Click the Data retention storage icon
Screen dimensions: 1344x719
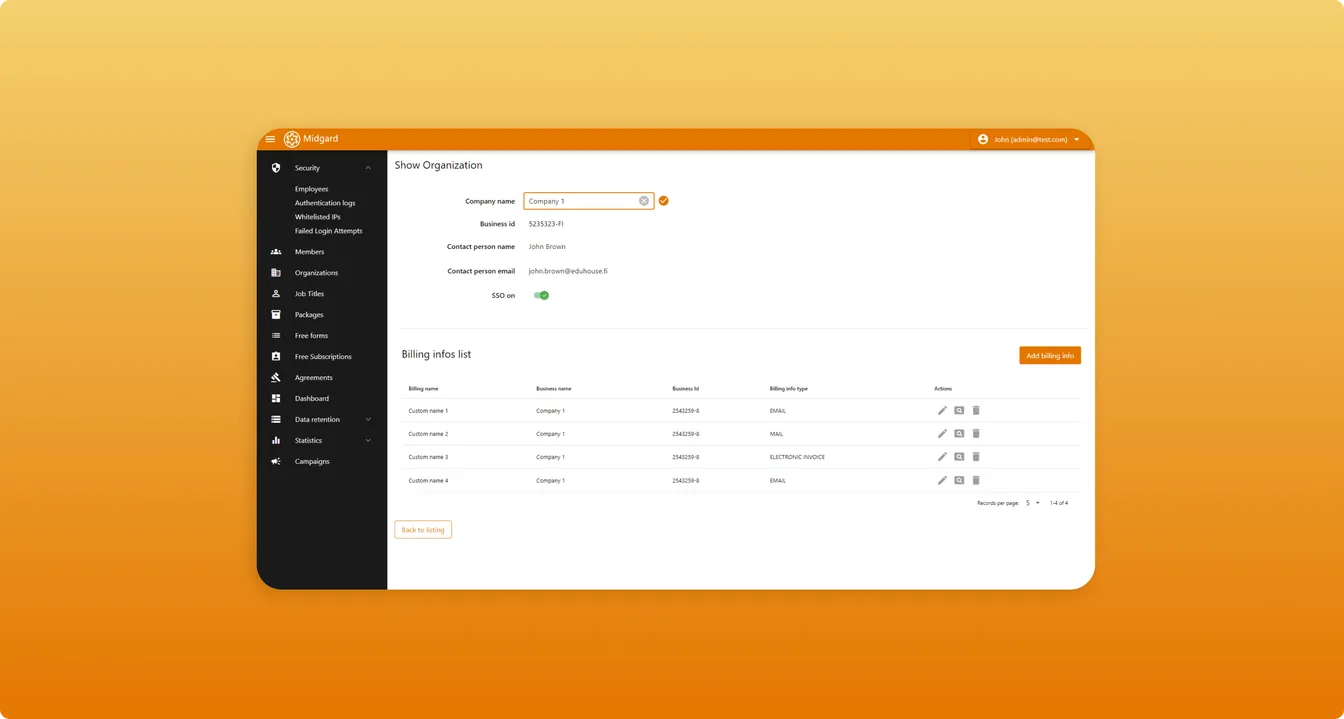point(276,420)
